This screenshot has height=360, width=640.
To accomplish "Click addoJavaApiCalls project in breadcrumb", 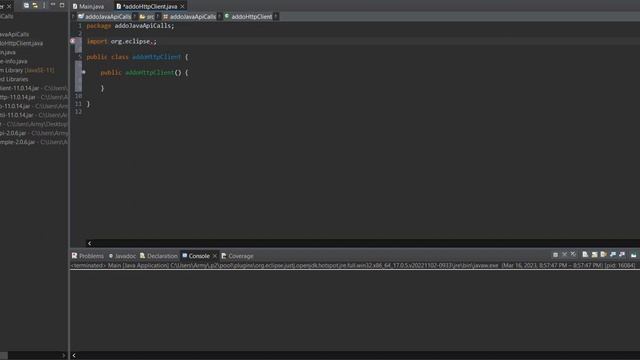I will point(104,17).
